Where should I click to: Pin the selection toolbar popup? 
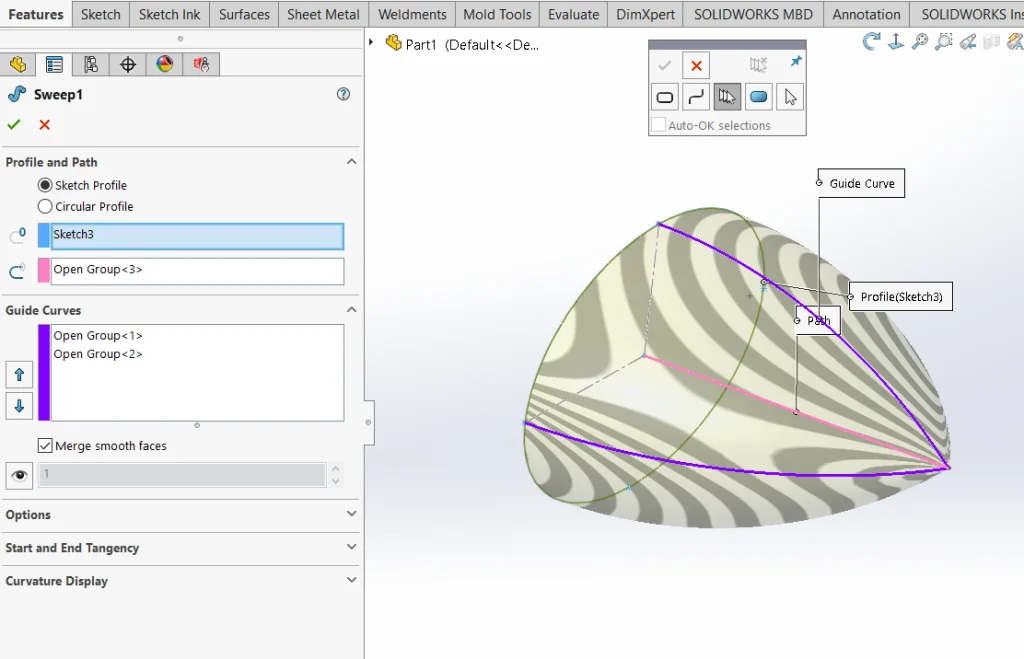795,62
